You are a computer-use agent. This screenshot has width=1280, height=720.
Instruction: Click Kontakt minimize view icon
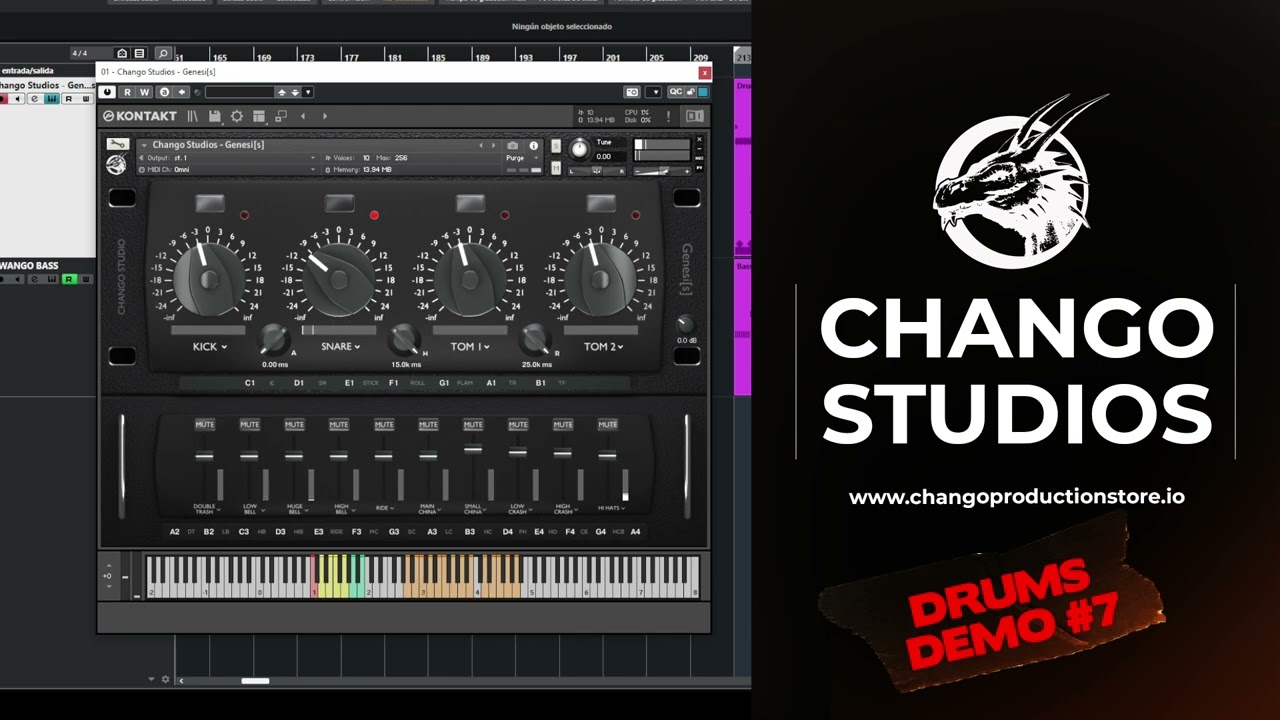[x=281, y=116]
